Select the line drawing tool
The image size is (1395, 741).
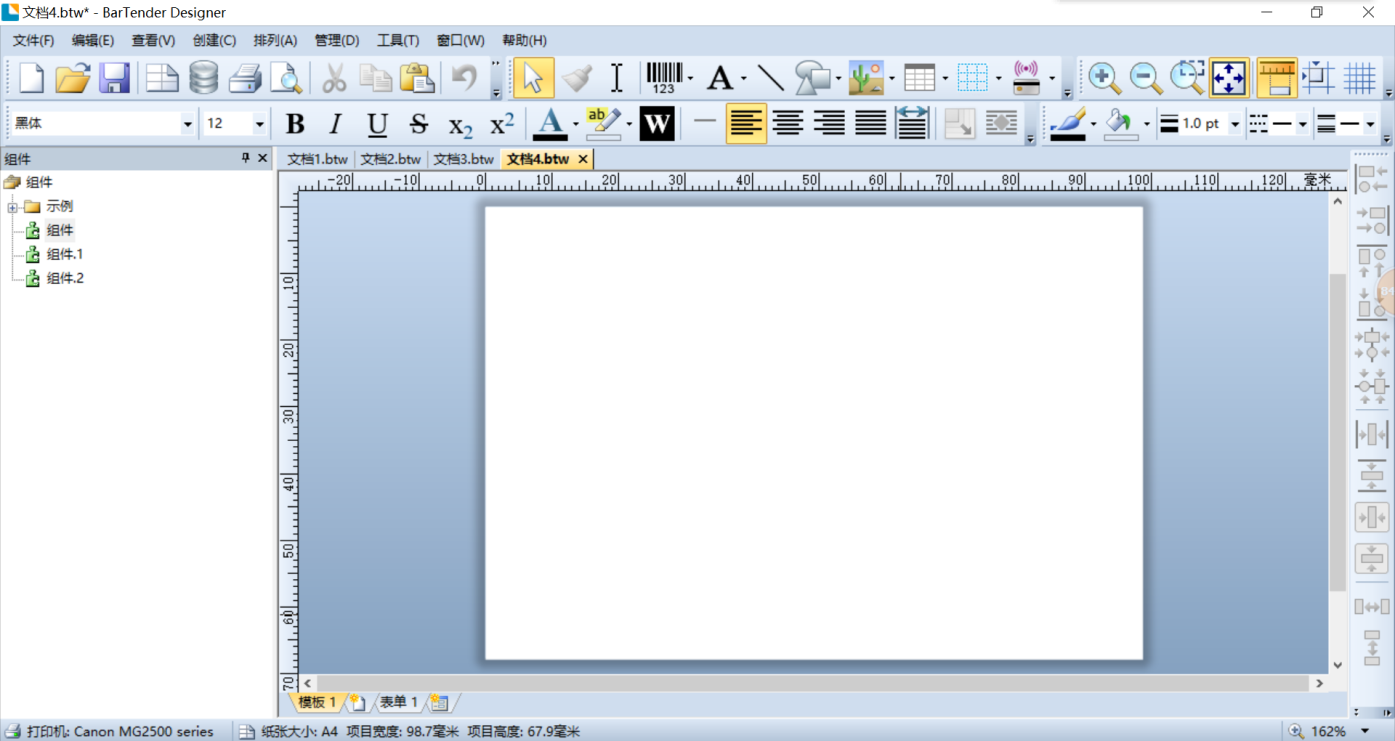click(770, 78)
